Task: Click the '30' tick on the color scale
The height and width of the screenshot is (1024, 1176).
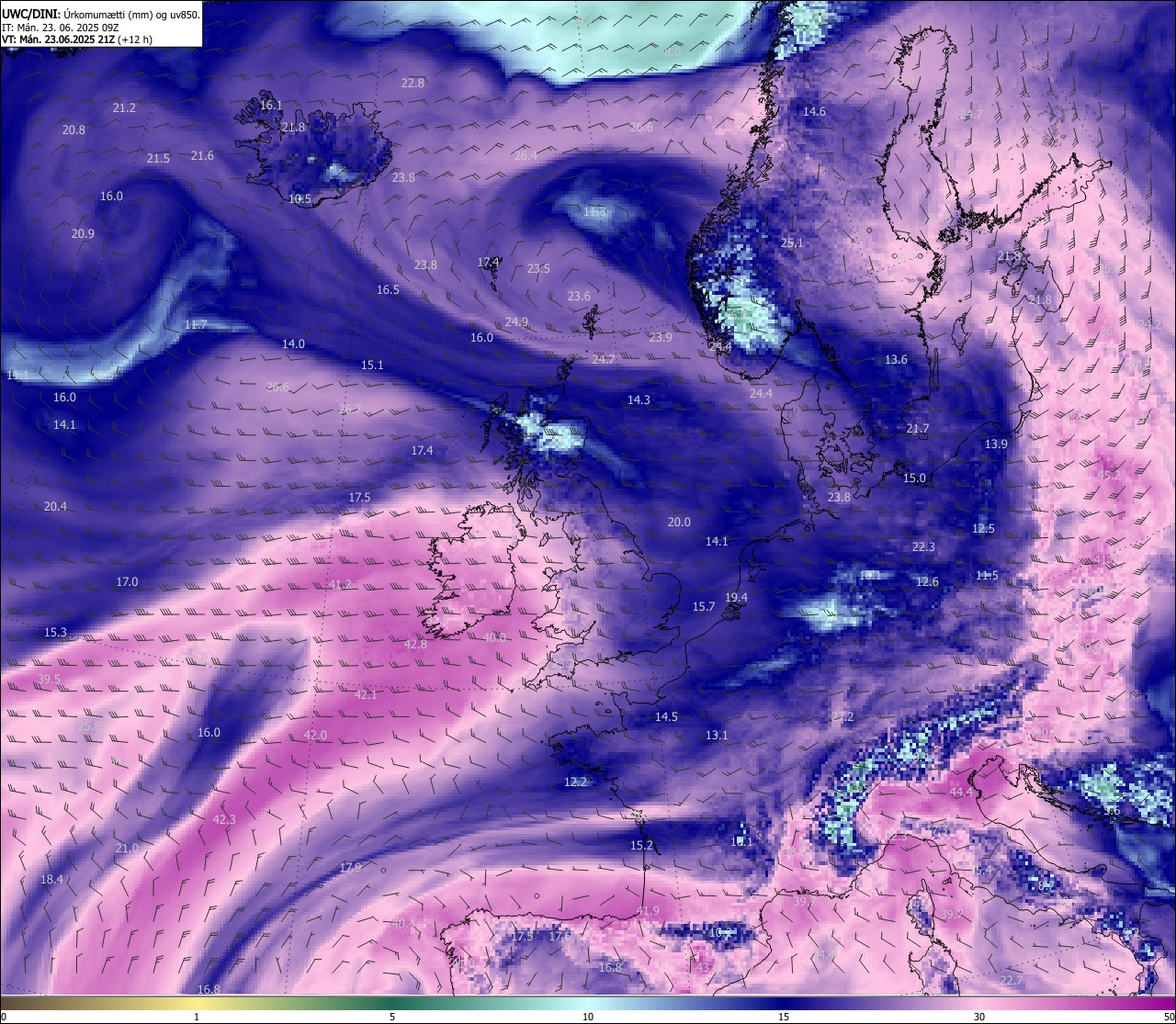Action: point(979,1017)
